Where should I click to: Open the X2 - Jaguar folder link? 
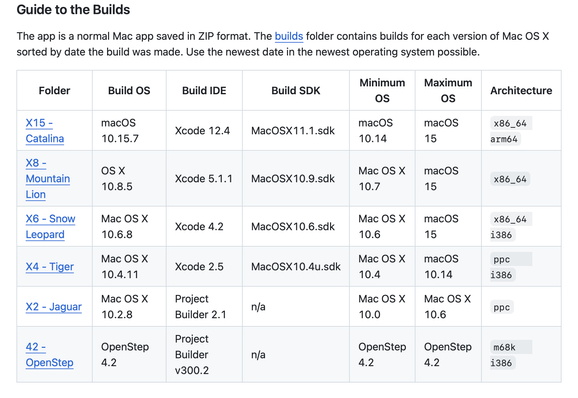pyautogui.click(x=53, y=307)
